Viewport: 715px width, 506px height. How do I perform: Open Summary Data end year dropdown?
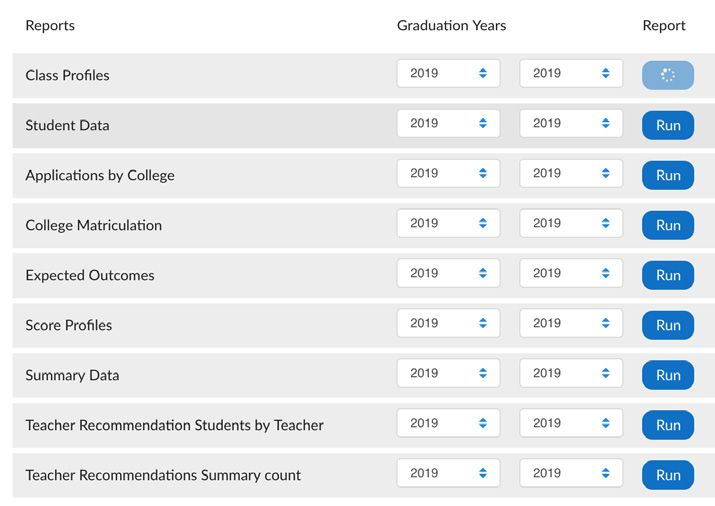tap(571, 373)
